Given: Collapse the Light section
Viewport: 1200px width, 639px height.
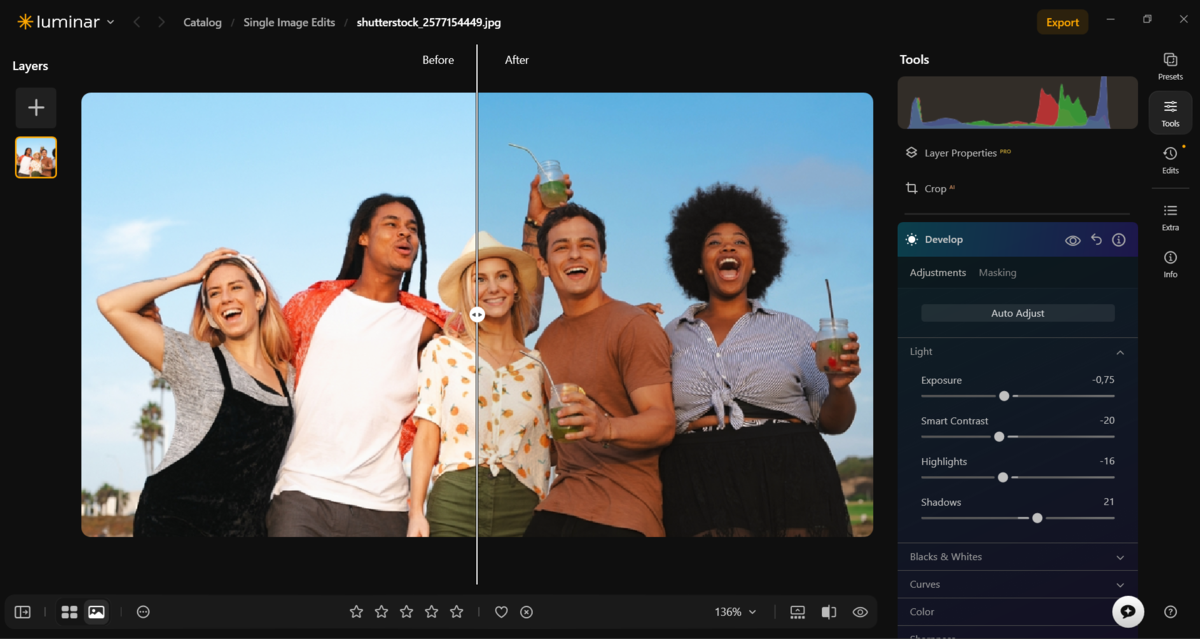Looking at the screenshot, I should 1017,352.
